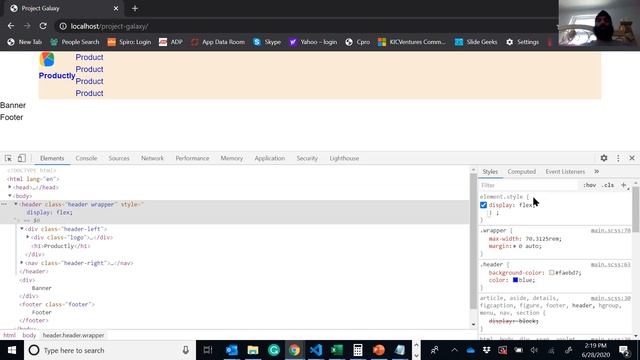640x360 pixels.
Task: Select header.header.wrapper in the breadcrumb
Action: pyautogui.click(x=73, y=336)
